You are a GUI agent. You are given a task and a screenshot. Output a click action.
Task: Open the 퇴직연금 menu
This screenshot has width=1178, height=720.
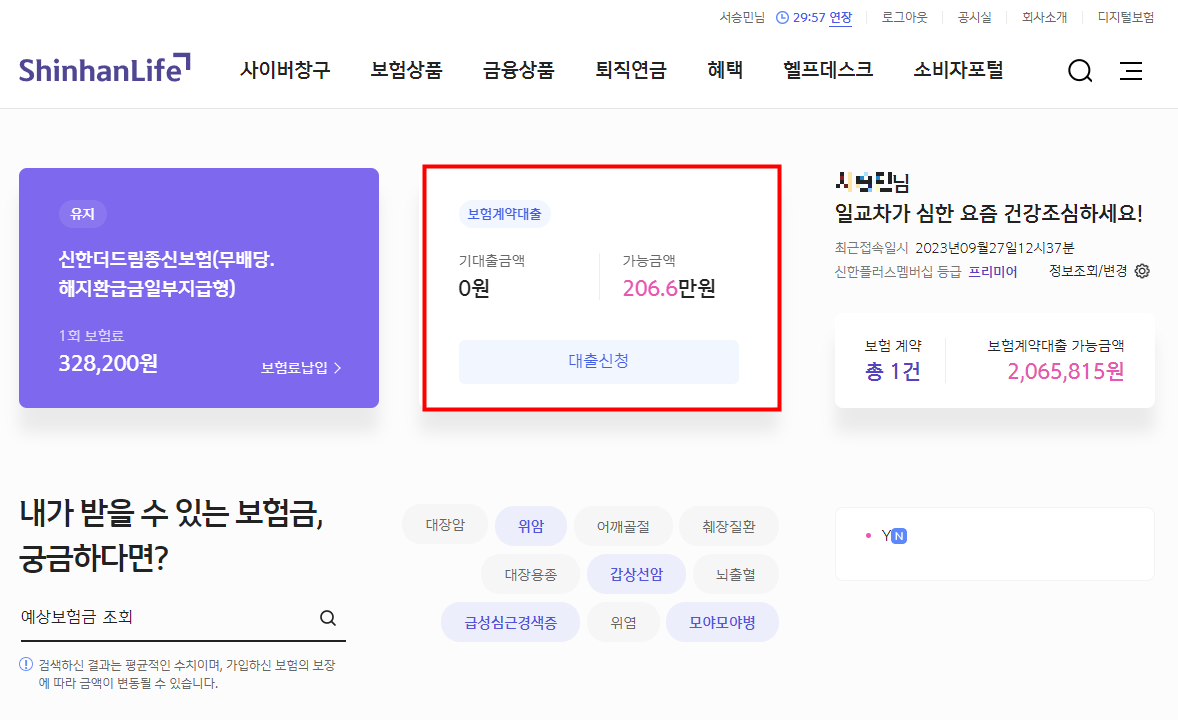[630, 70]
